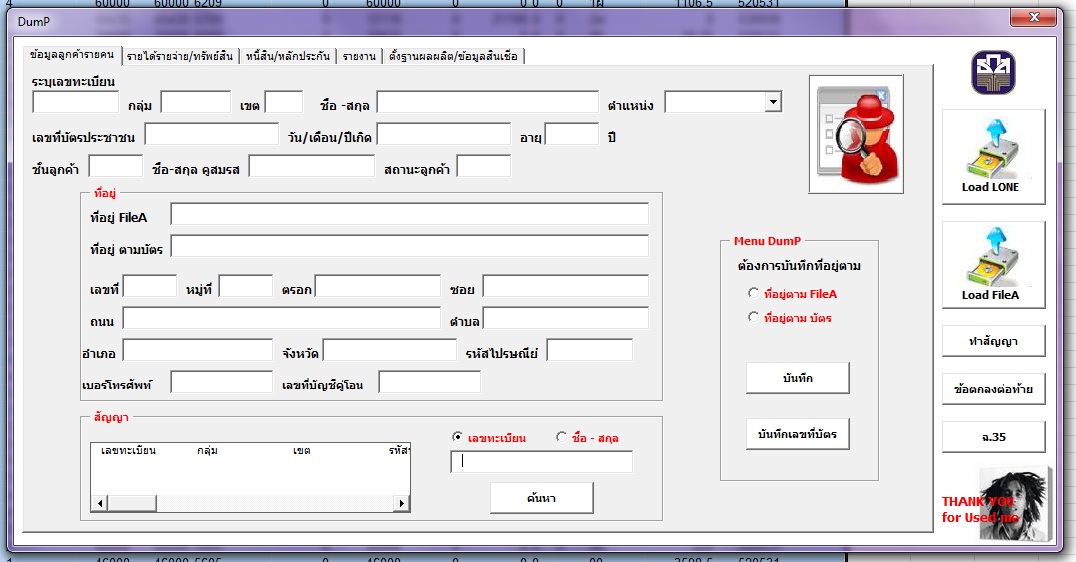1076x562 pixels.
Task: Choose เลขทะเบียน as the search mode
Action: click(x=458, y=437)
